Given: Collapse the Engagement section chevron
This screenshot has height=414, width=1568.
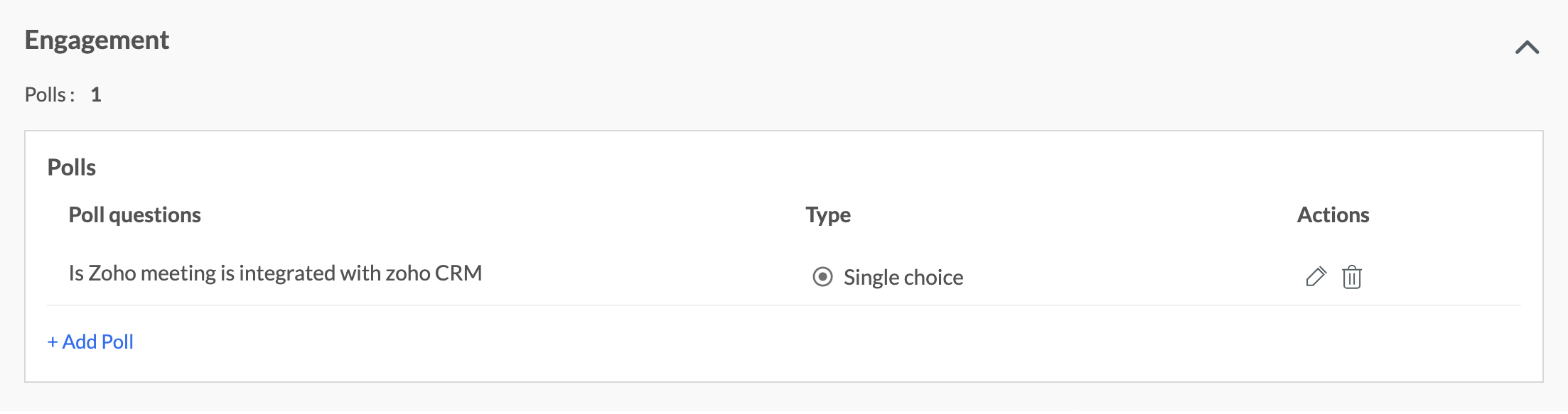Looking at the screenshot, I should coord(1526,48).
